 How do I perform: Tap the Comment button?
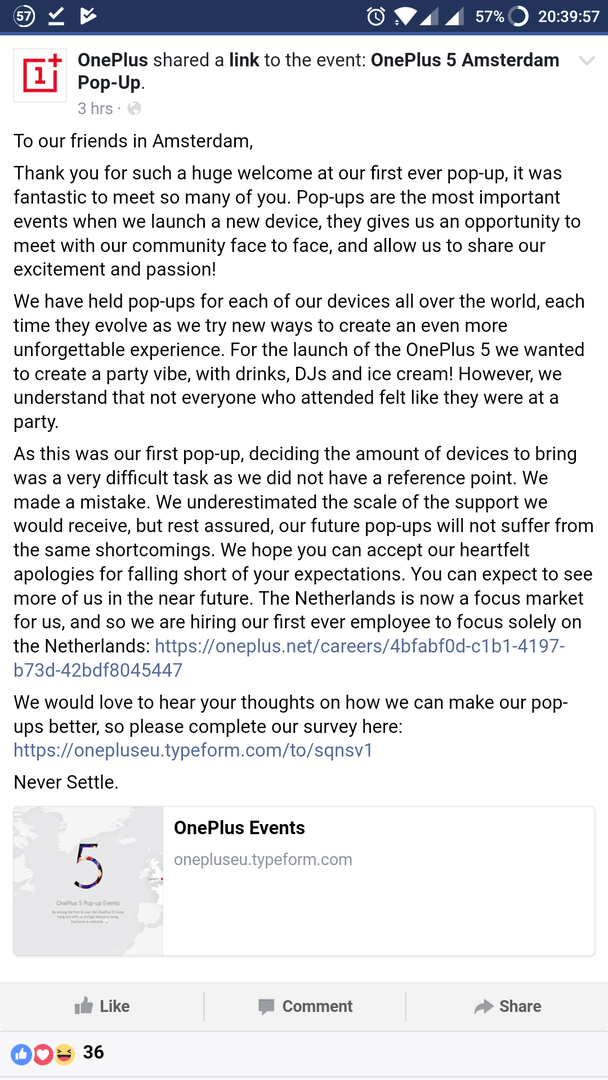(305, 1006)
